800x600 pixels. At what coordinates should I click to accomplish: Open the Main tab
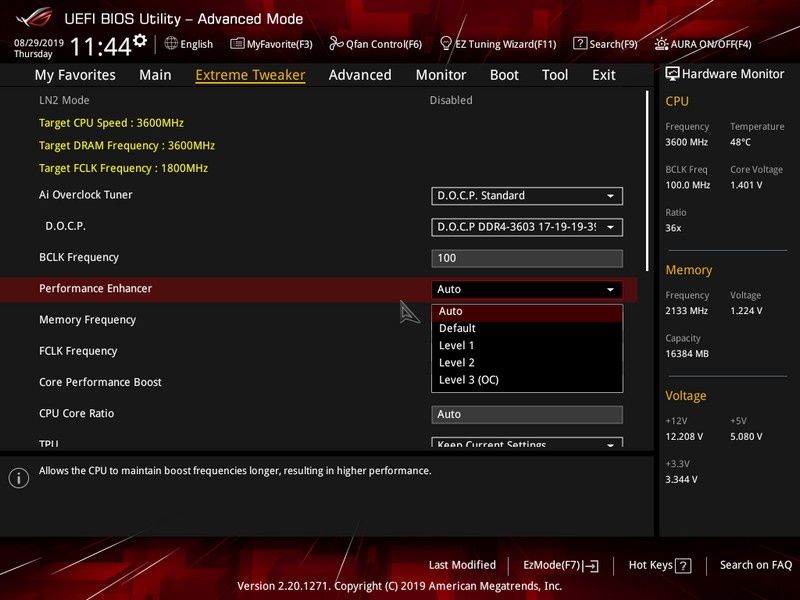155,75
